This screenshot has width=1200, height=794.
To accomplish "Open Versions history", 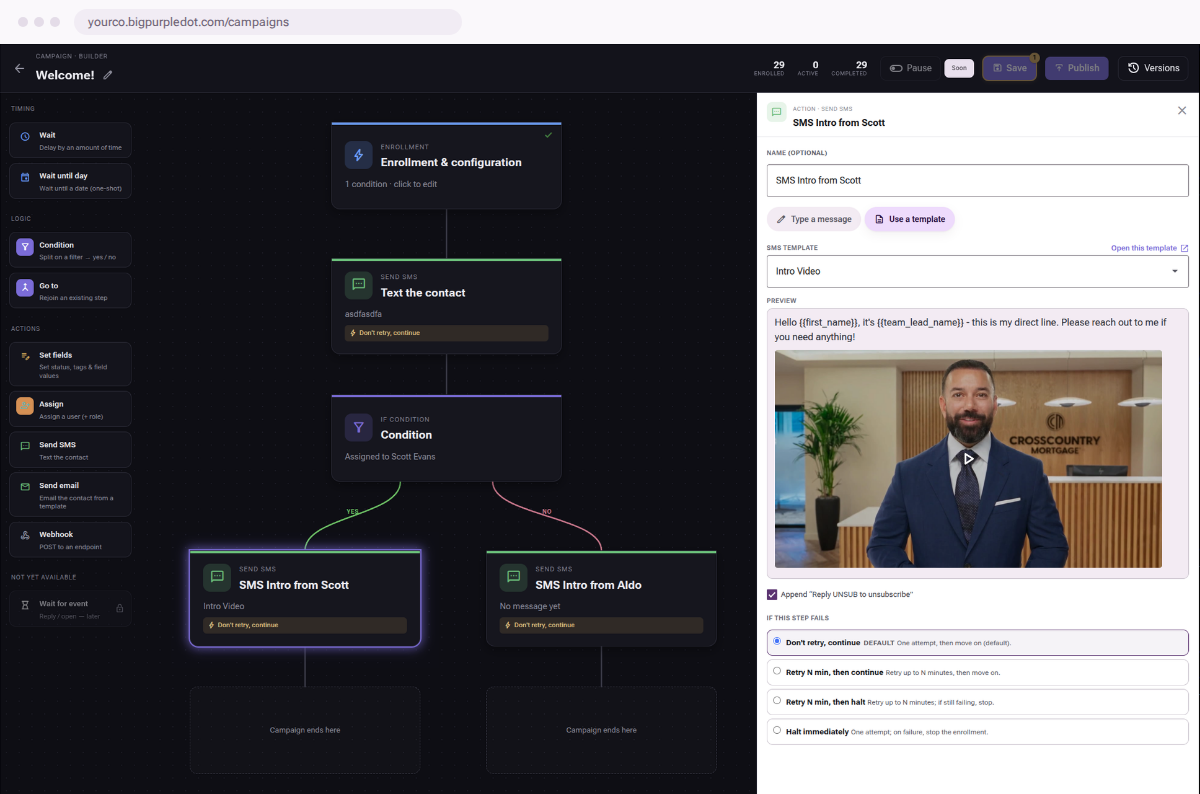I will pyautogui.click(x=1153, y=68).
